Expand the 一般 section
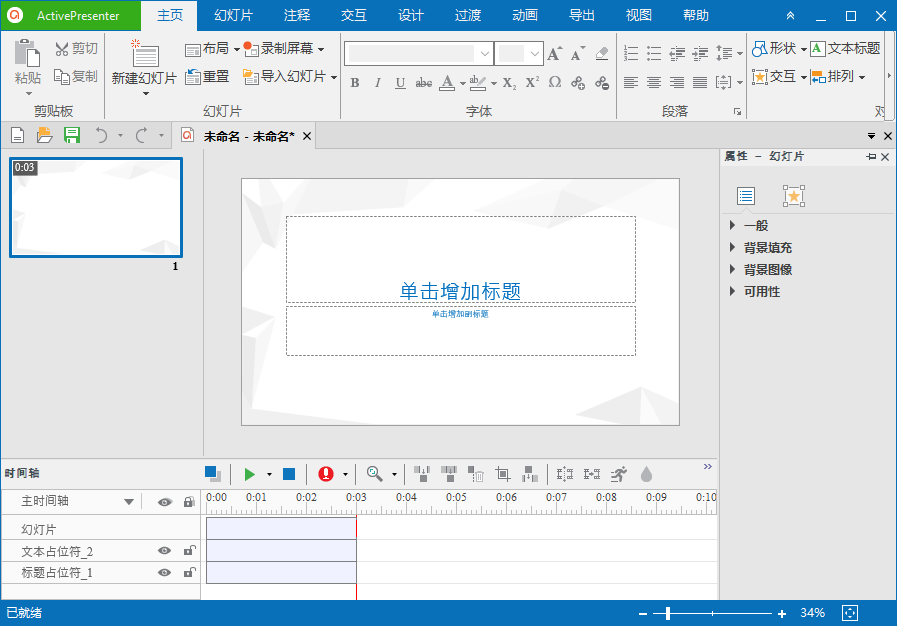This screenshot has width=897, height=626. tap(733, 225)
